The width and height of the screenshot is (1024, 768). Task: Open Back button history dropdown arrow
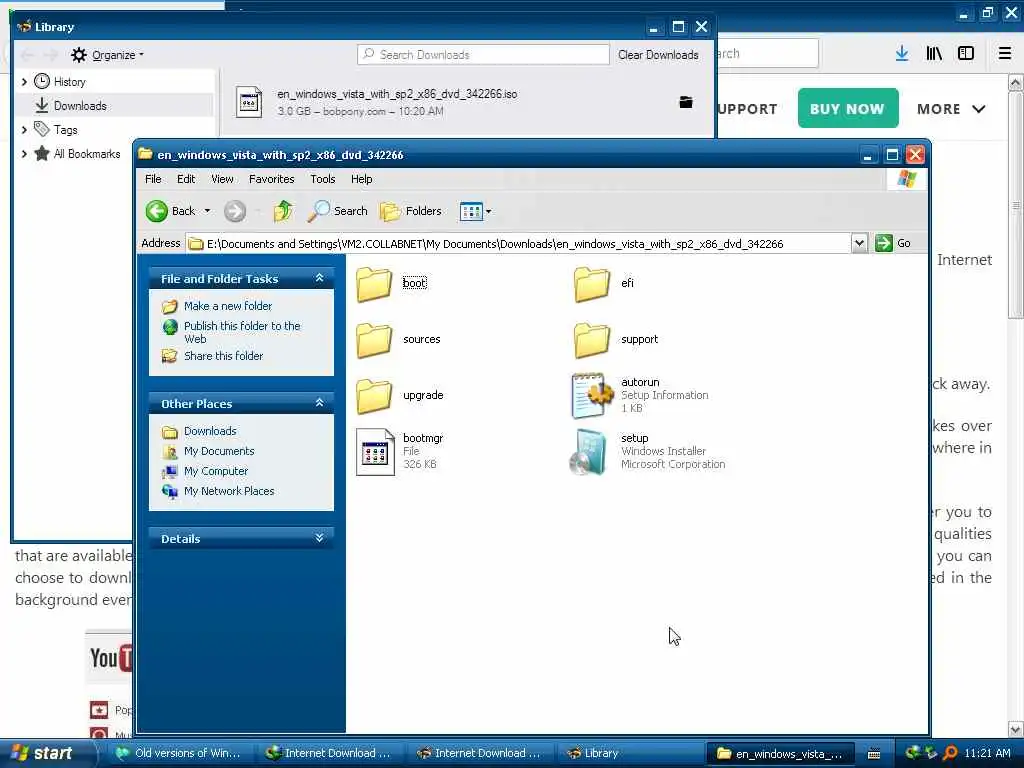(207, 211)
